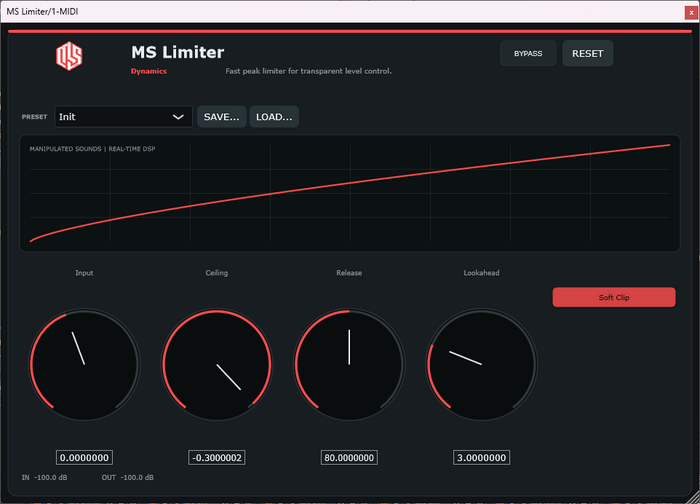The image size is (700, 504).
Task: Click the red Dynamics category label
Action: (149, 71)
